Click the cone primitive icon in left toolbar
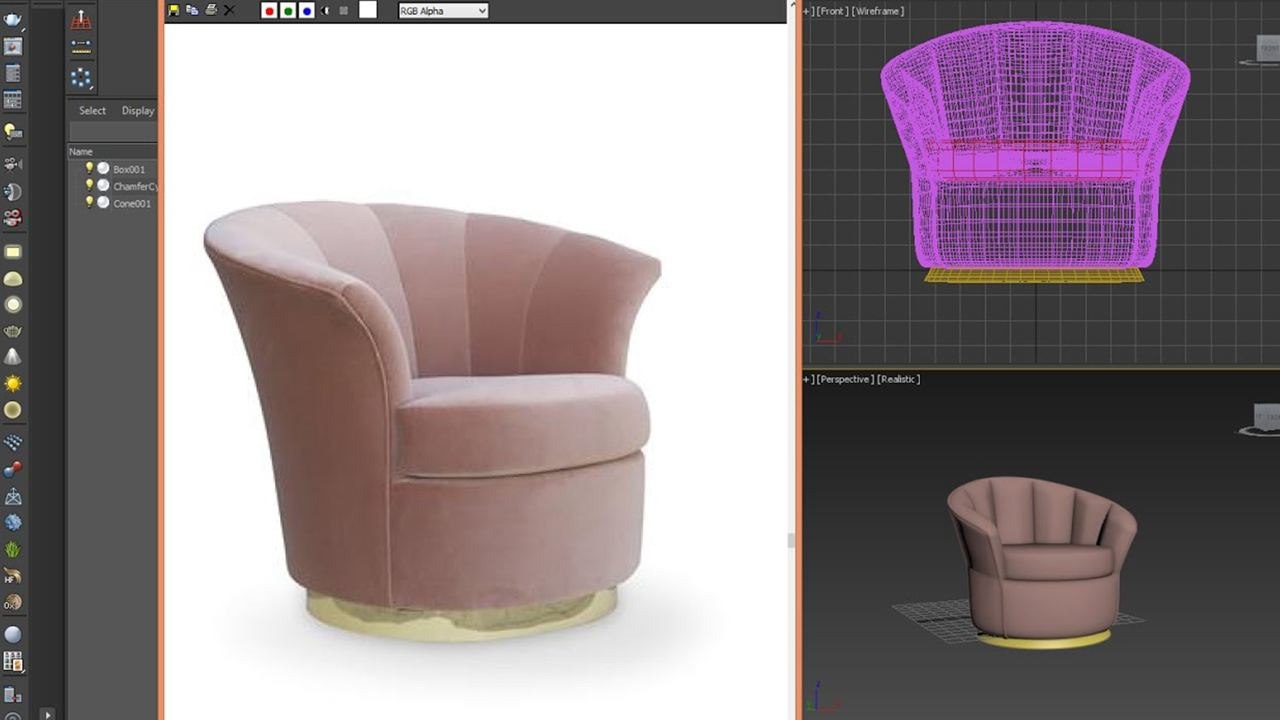Screen dimensions: 1280x720 (13, 357)
